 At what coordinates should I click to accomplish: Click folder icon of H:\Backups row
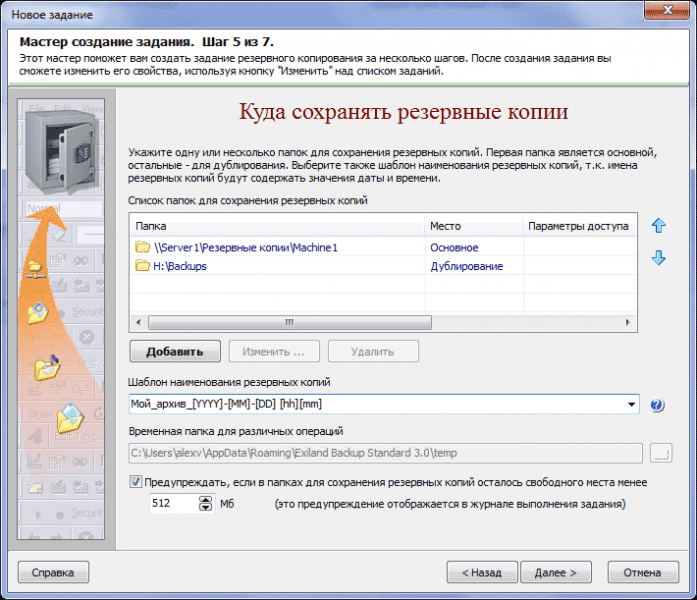point(143,266)
